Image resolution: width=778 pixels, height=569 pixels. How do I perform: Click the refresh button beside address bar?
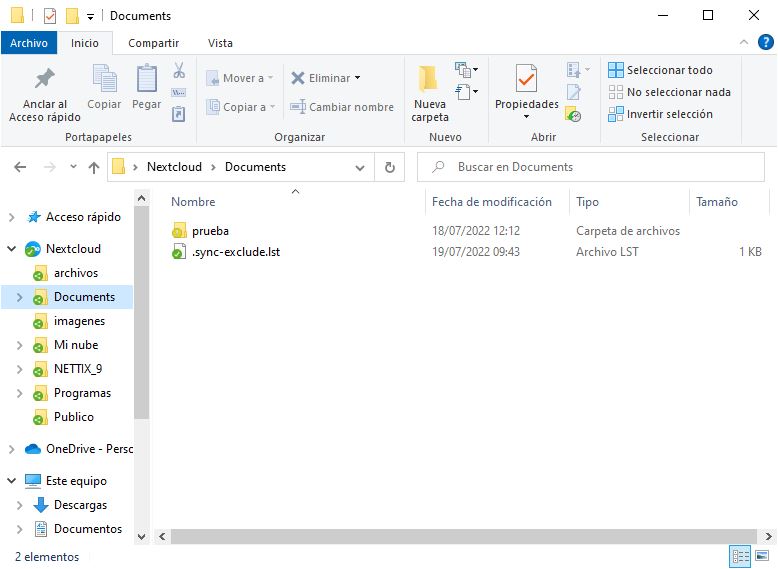click(x=389, y=167)
